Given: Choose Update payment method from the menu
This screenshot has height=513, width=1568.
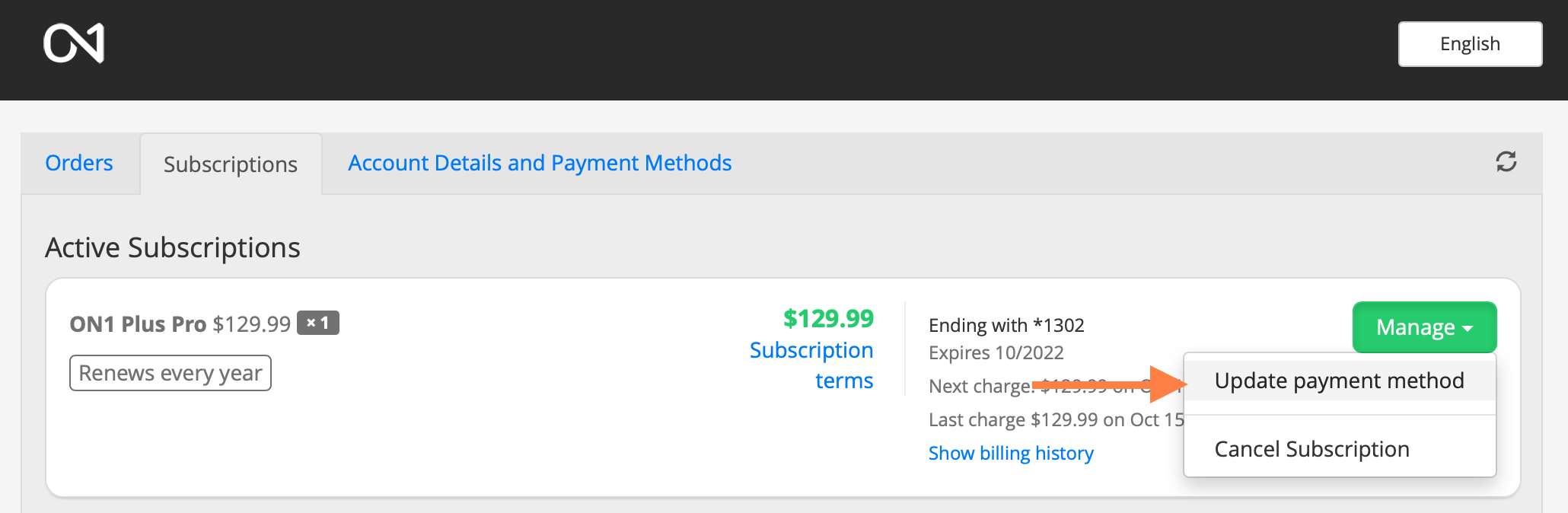Looking at the screenshot, I should [1339, 381].
